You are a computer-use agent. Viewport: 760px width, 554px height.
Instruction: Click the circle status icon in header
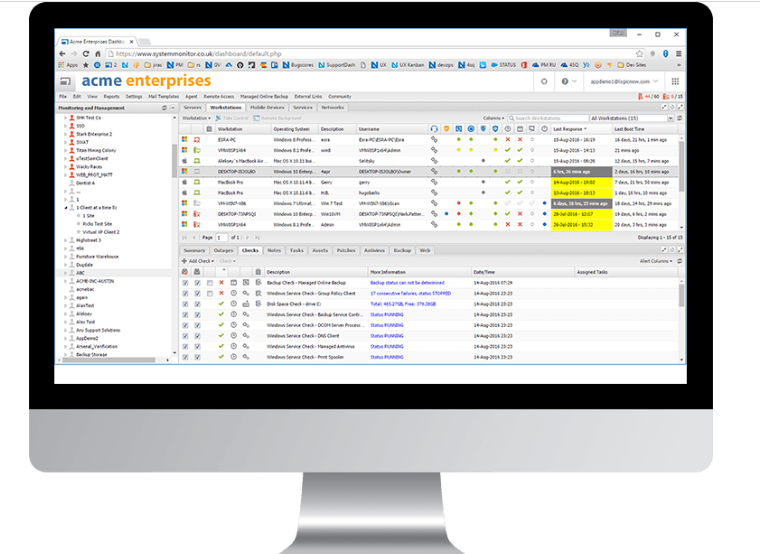[x=544, y=81]
